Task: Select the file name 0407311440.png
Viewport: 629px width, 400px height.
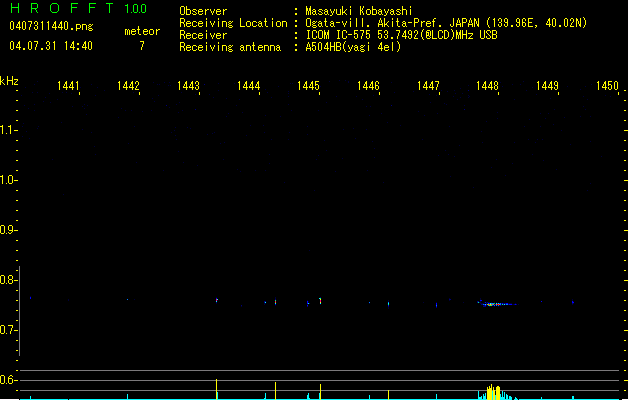Action: [51, 26]
